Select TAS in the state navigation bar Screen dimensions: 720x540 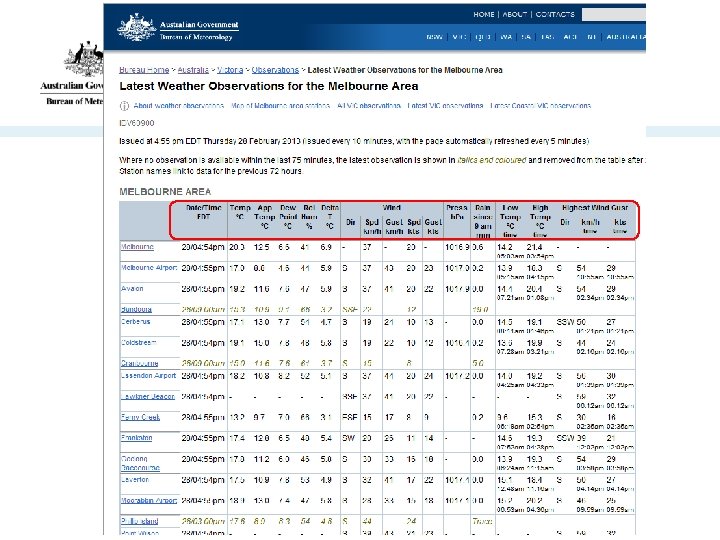[x=547, y=37]
